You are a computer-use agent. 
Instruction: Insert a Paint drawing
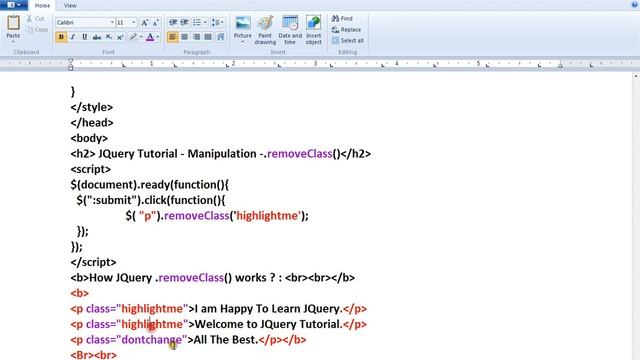[265, 30]
